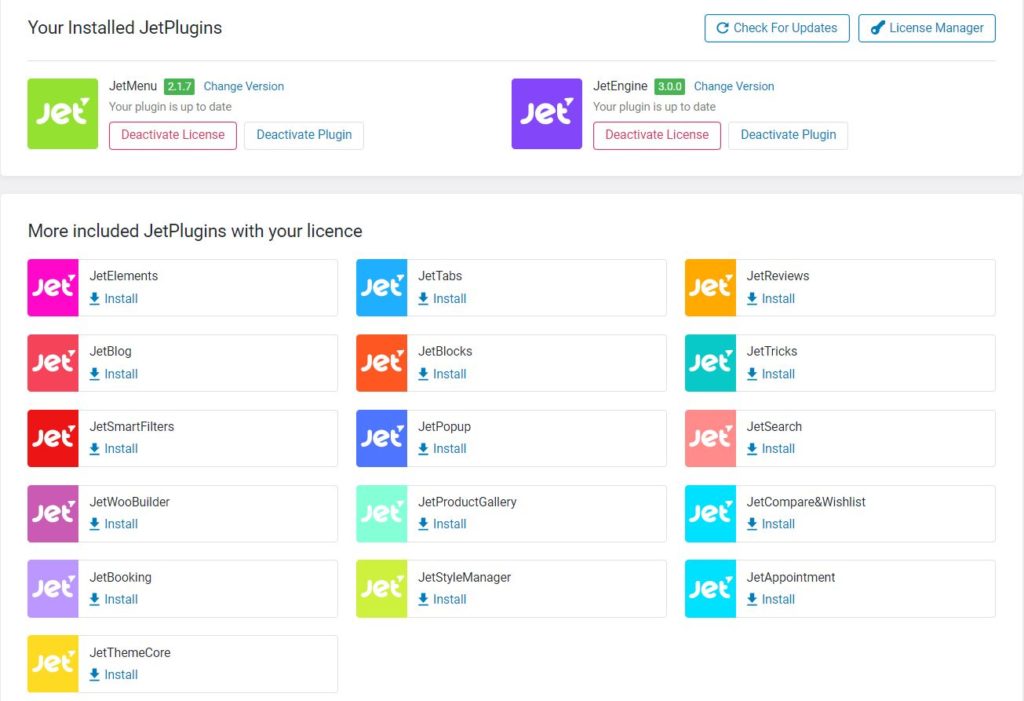Image resolution: width=1024 pixels, height=701 pixels.
Task: Install the JetBlocks plugin
Action: click(442, 374)
